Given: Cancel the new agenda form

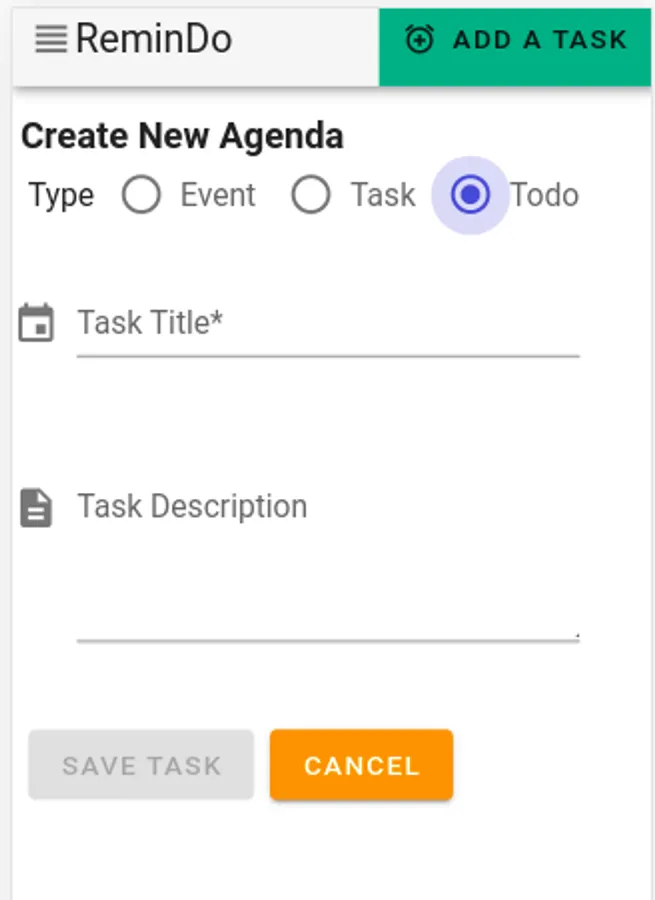Looking at the screenshot, I should tap(361, 766).
